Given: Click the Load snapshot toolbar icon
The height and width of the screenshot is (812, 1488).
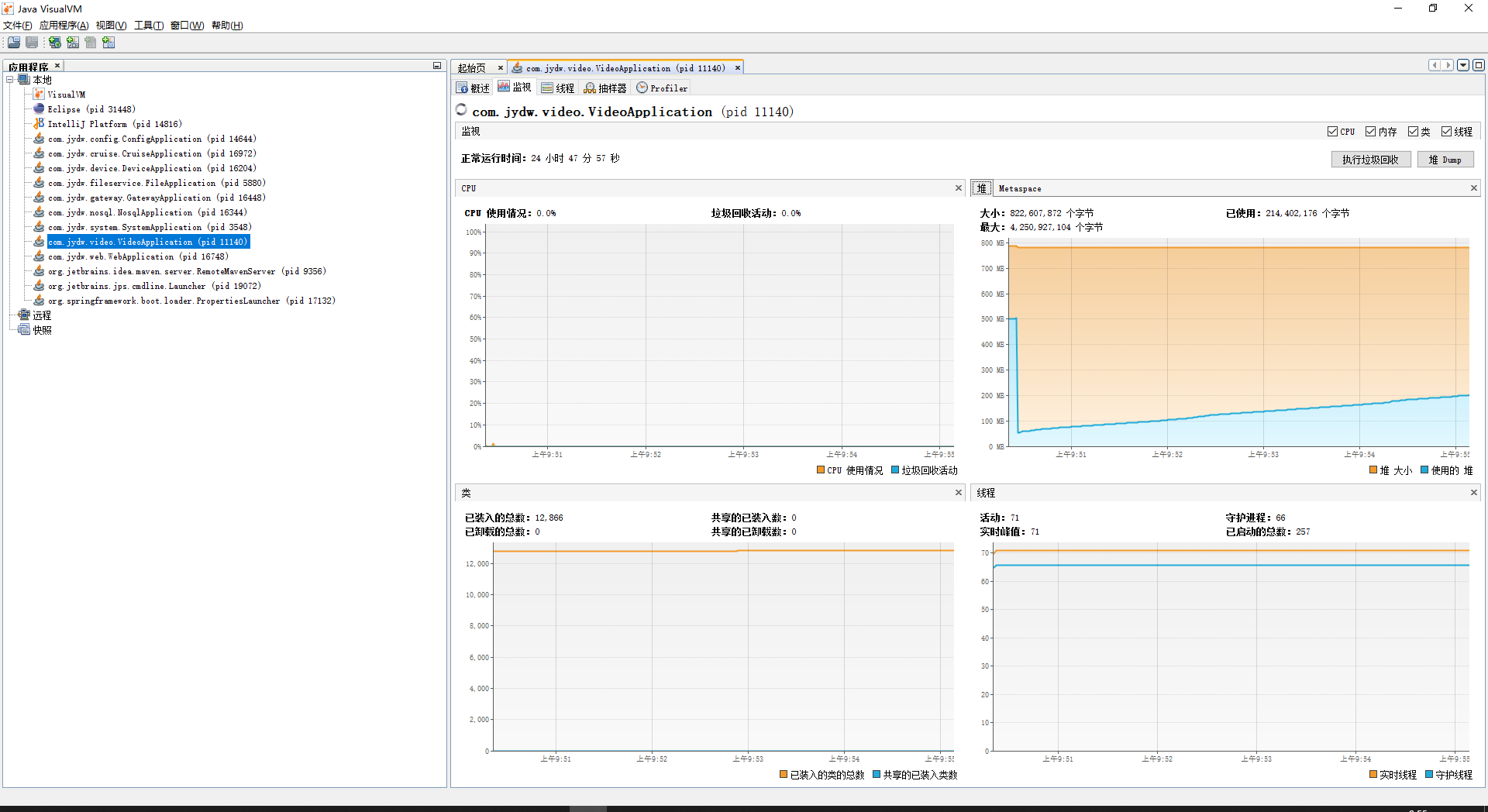Looking at the screenshot, I should 14,43.
